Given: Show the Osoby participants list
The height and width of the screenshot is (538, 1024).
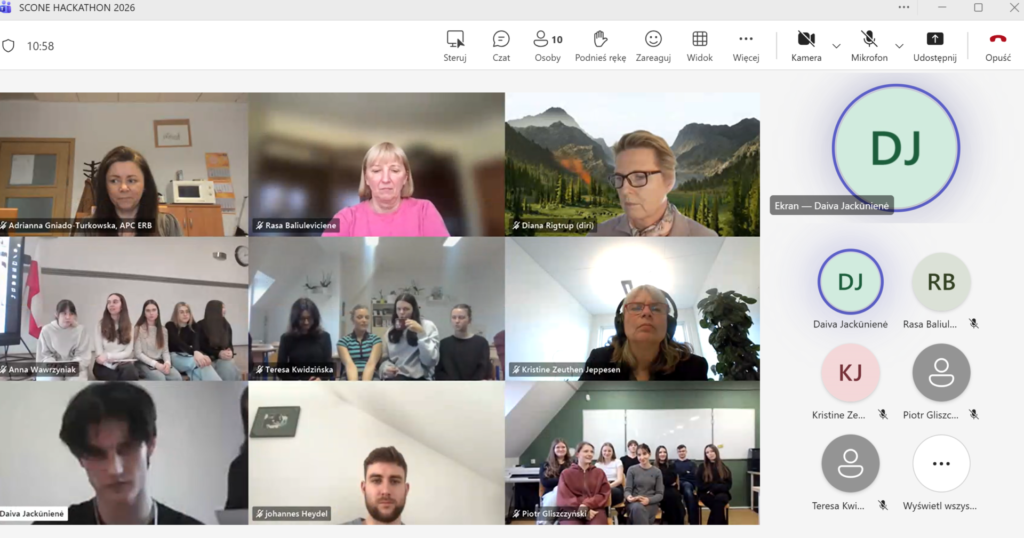Looking at the screenshot, I should tap(547, 45).
